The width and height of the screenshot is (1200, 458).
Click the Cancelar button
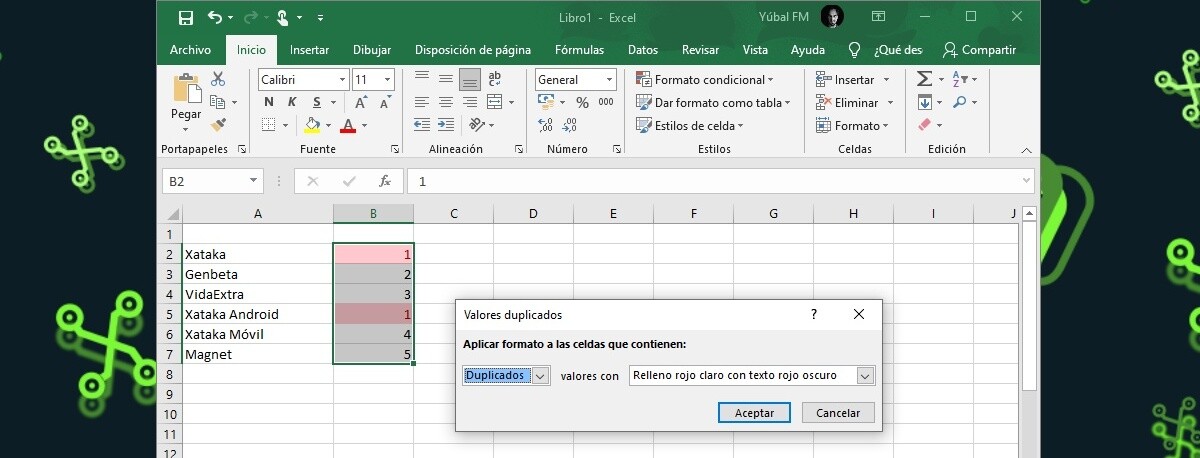click(x=838, y=412)
